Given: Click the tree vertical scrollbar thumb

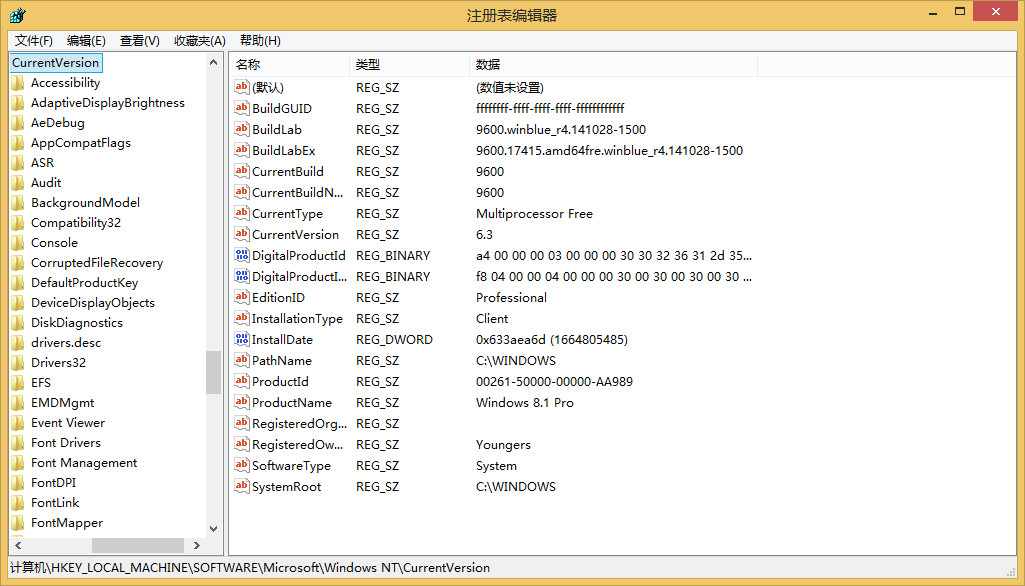Looking at the screenshot, I should pos(214,372).
